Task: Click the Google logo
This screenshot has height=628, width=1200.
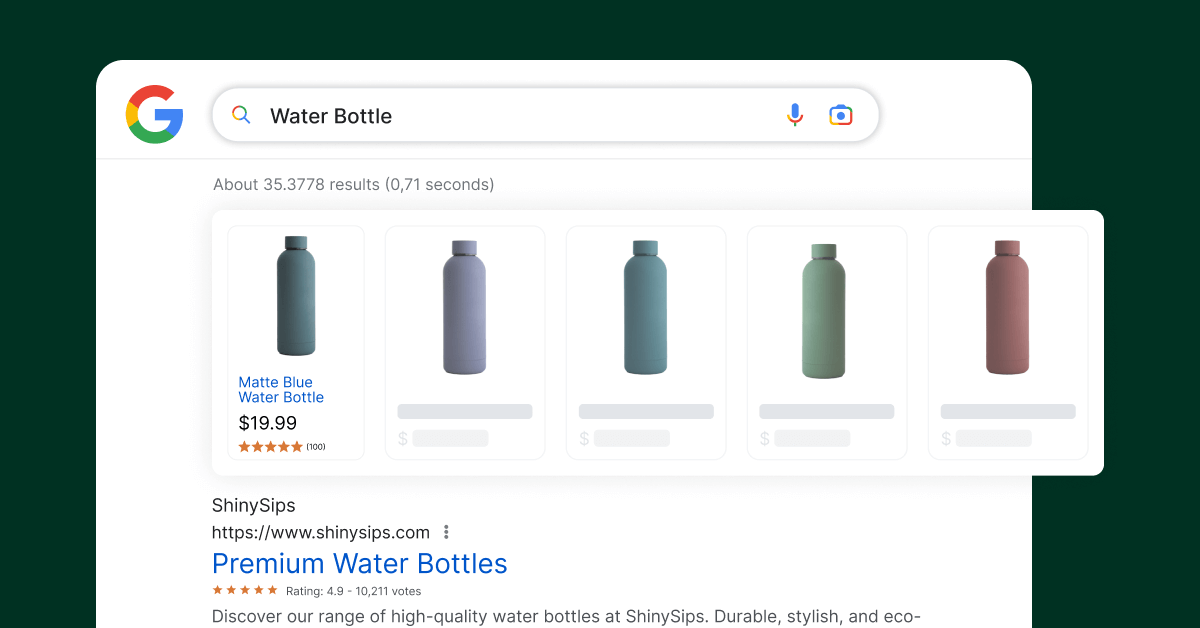Action: tap(154, 114)
